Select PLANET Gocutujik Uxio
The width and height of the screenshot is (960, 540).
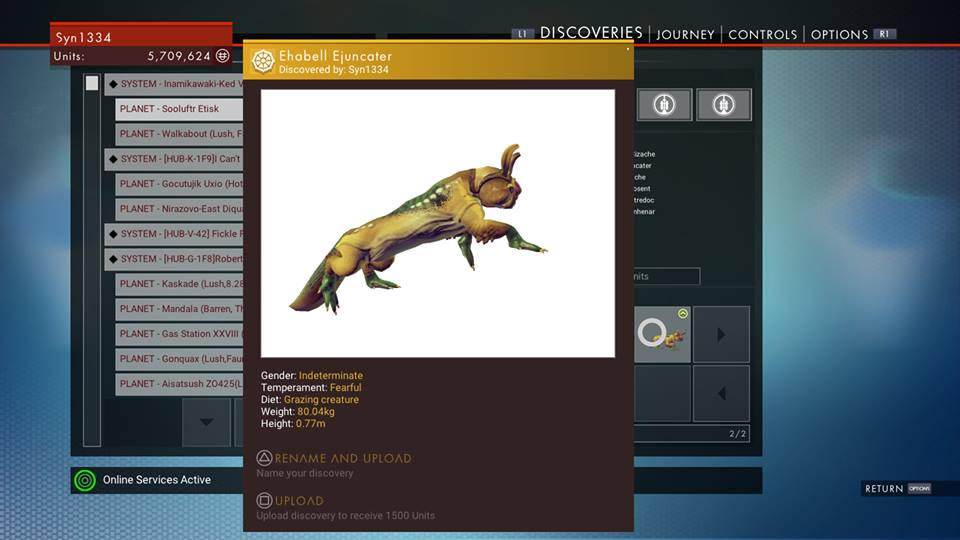(179, 184)
